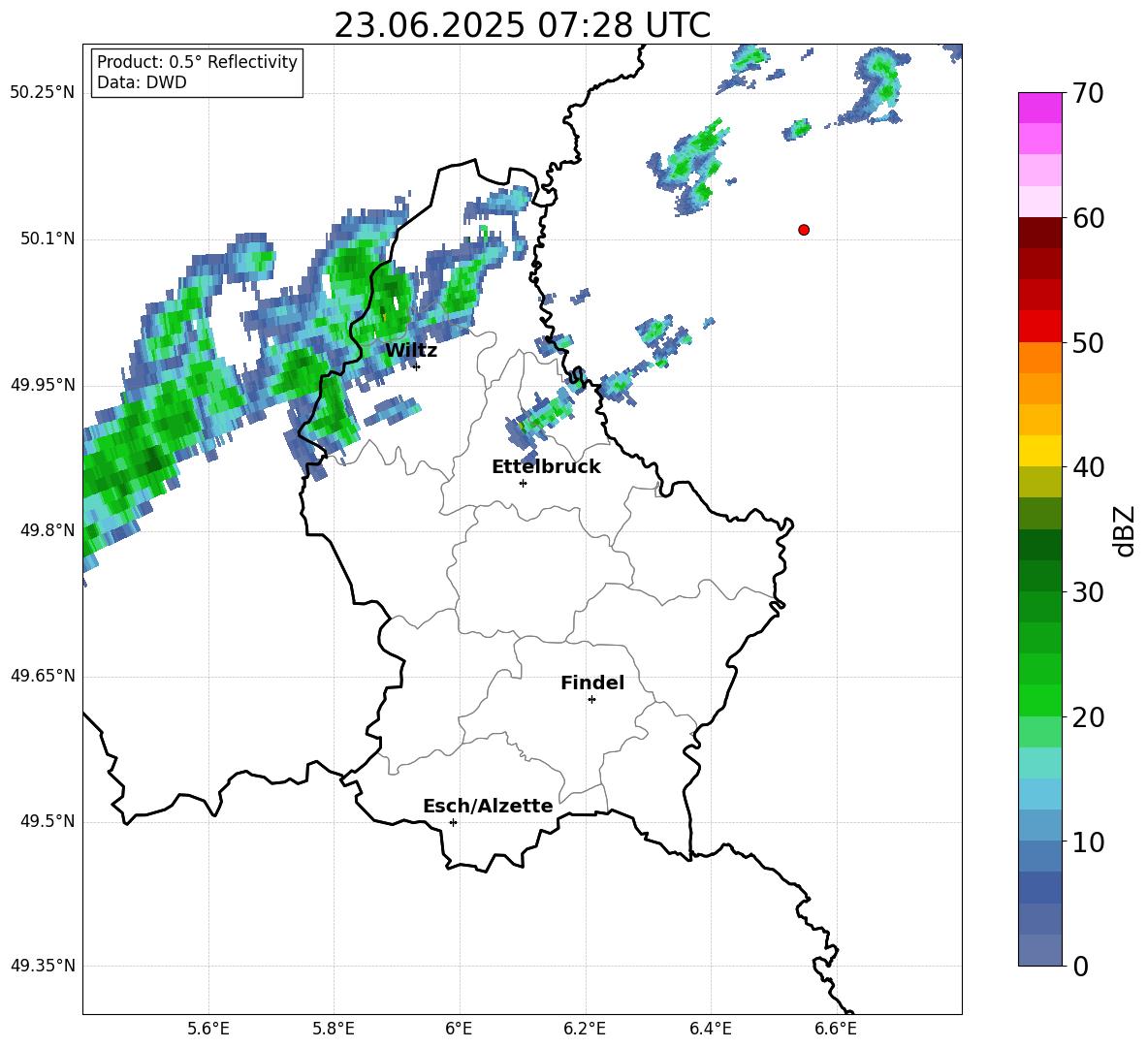Click the Esch/Alzette cross marker
This screenshot has height=1048, width=1148.
453,822
